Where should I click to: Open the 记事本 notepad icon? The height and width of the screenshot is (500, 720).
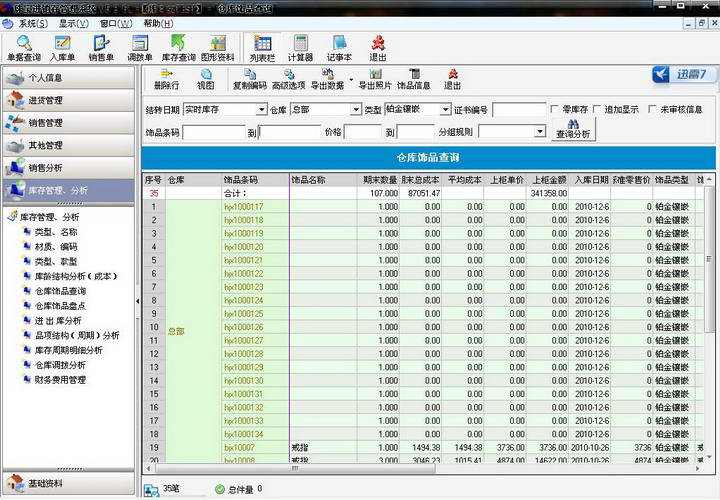pyautogui.click(x=339, y=48)
